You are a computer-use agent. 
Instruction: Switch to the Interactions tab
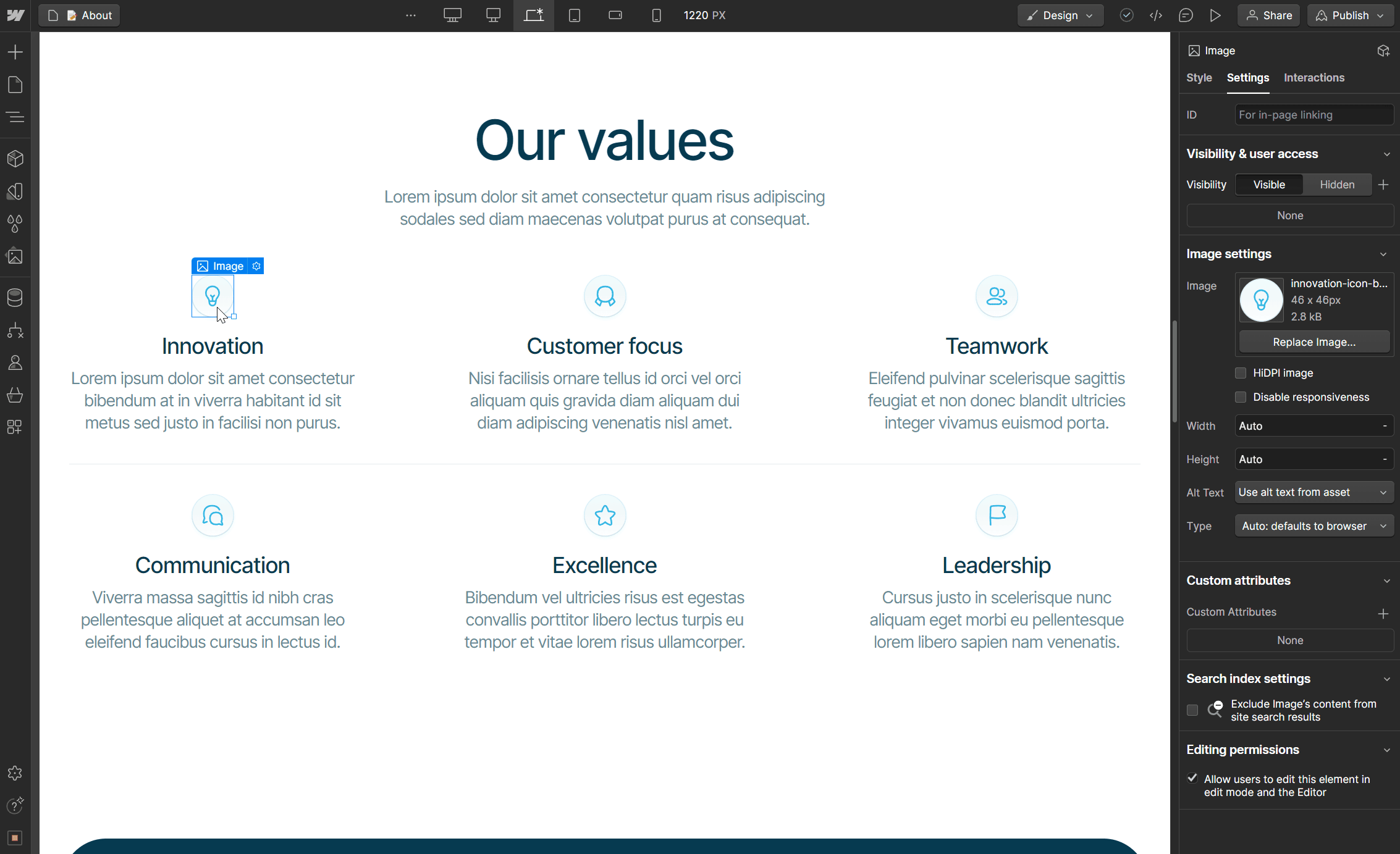tap(1314, 78)
